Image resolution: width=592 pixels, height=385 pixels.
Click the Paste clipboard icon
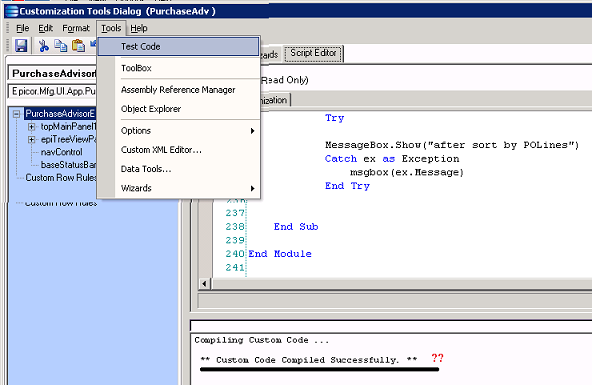(78, 46)
